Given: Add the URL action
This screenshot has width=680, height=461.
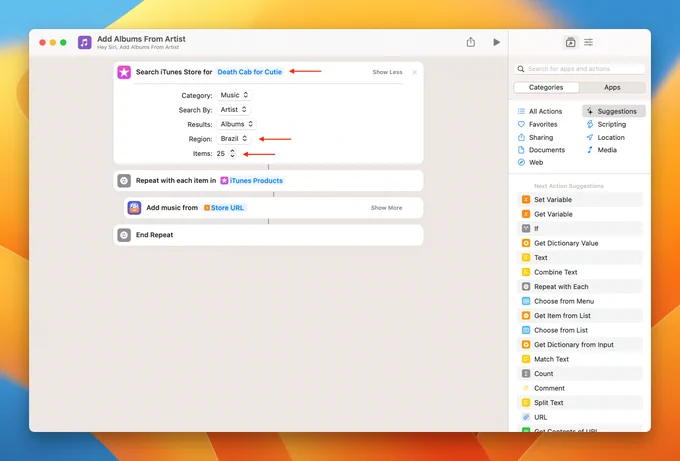Looking at the screenshot, I should click(580, 418).
